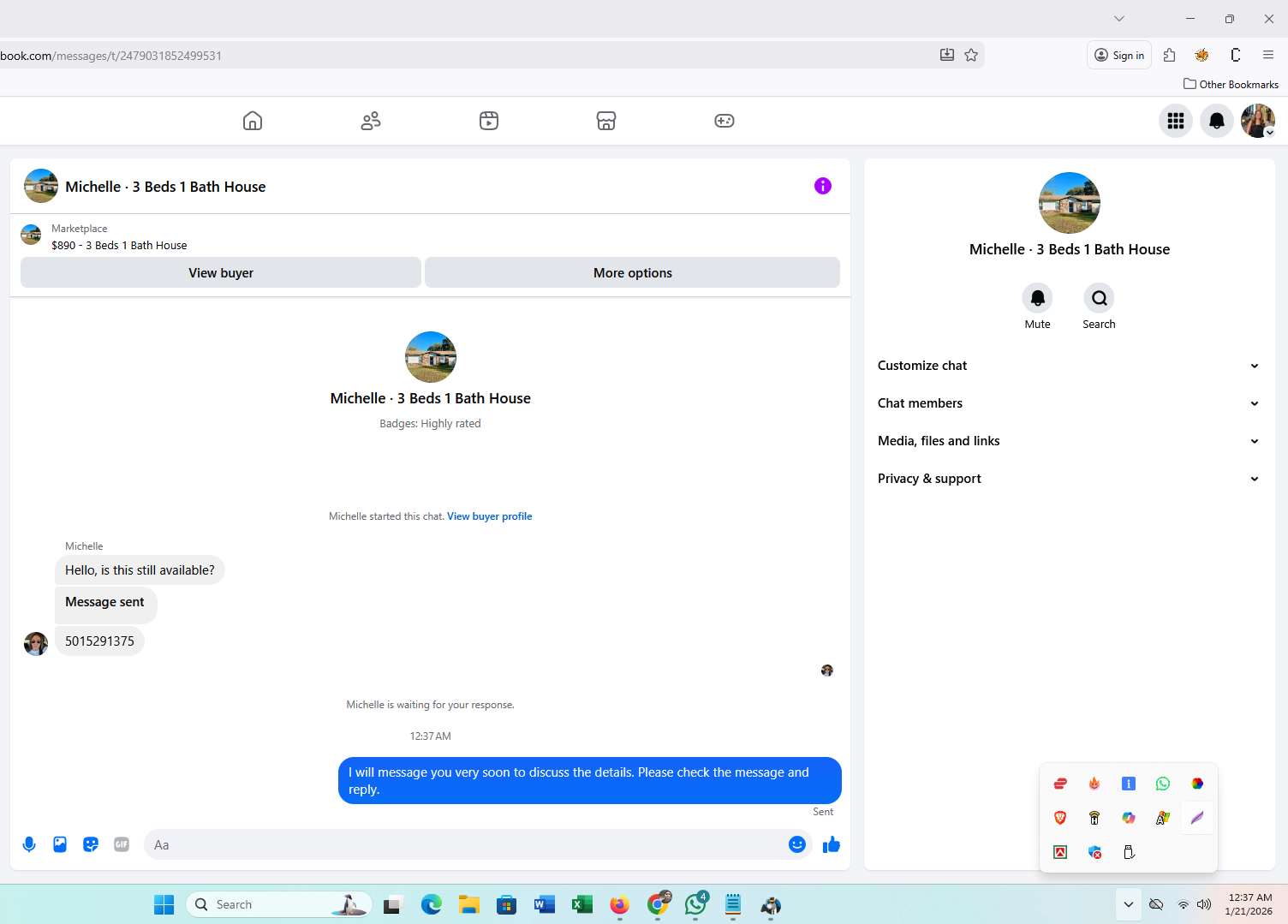The height and width of the screenshot is (924, 1288).
Task: Expand the Customize chat section
Action: tap(1069, 366)
